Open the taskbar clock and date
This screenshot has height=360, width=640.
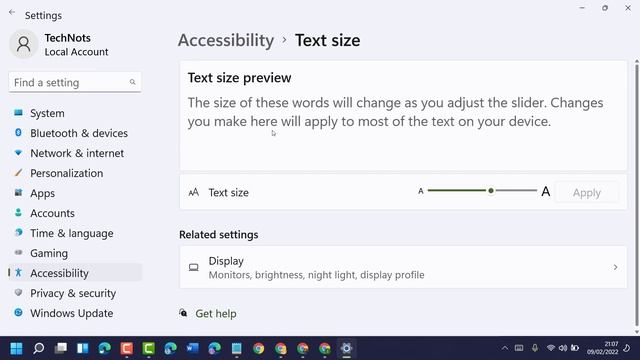tap(602, 348)
